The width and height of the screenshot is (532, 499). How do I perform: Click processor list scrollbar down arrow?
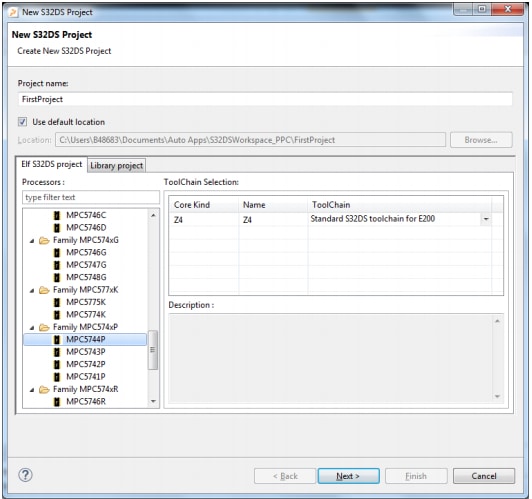pos(153,401)
